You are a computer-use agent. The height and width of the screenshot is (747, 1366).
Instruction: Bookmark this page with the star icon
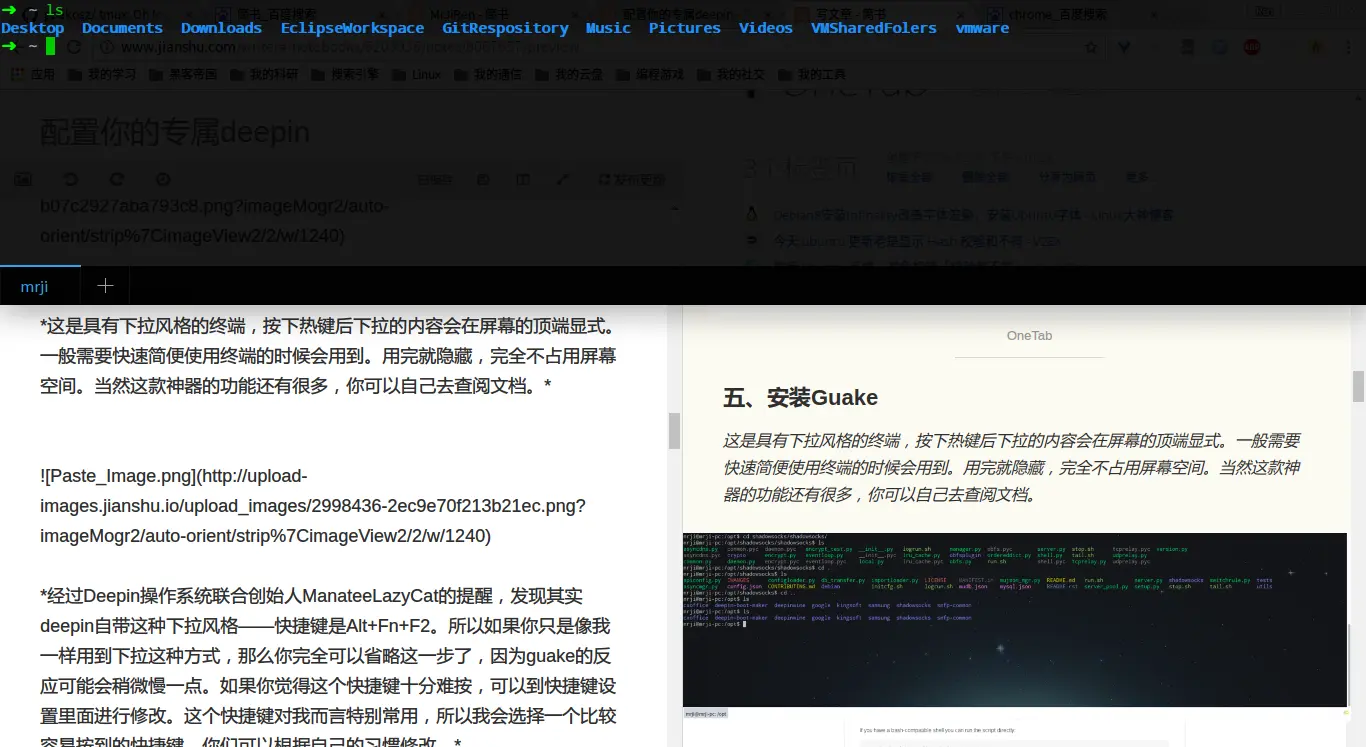click(x=1090, y=47)
